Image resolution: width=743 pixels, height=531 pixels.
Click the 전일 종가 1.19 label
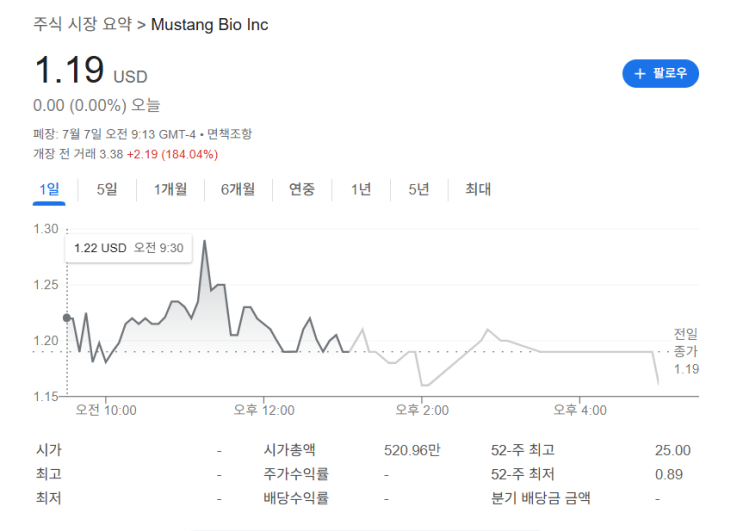[x=685, y=351]
